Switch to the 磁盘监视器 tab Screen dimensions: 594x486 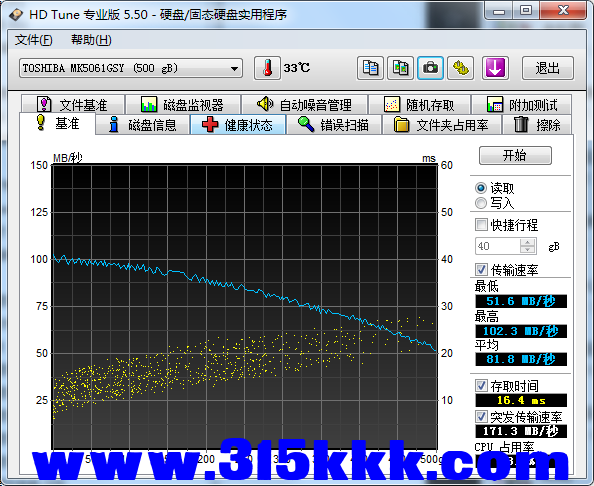pos(183,105)
